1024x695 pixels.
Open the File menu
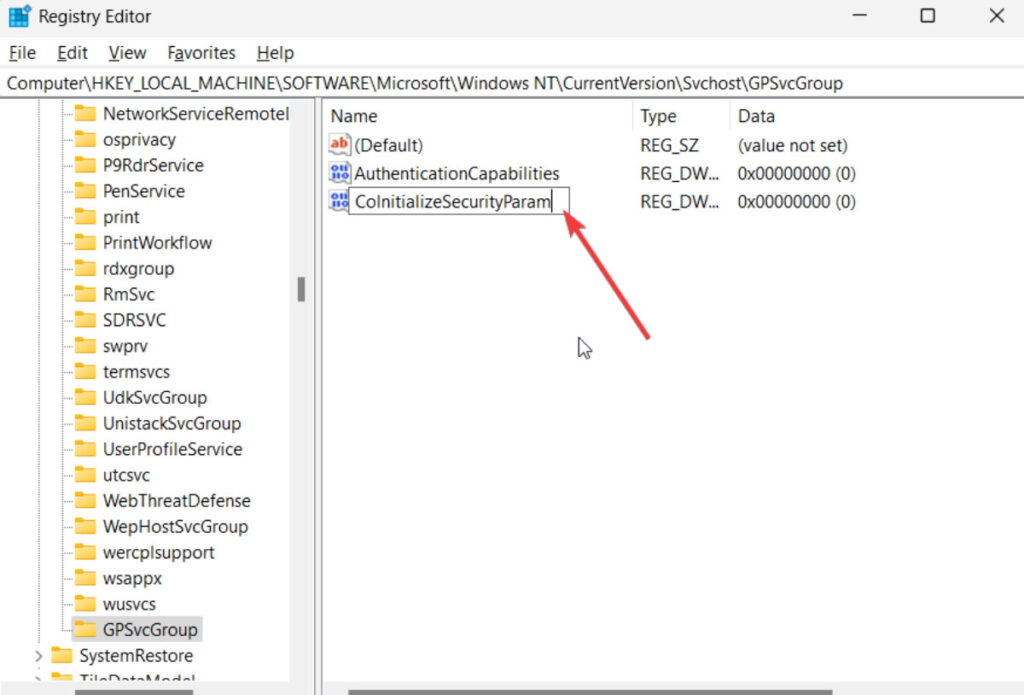(x=22, y=53)
